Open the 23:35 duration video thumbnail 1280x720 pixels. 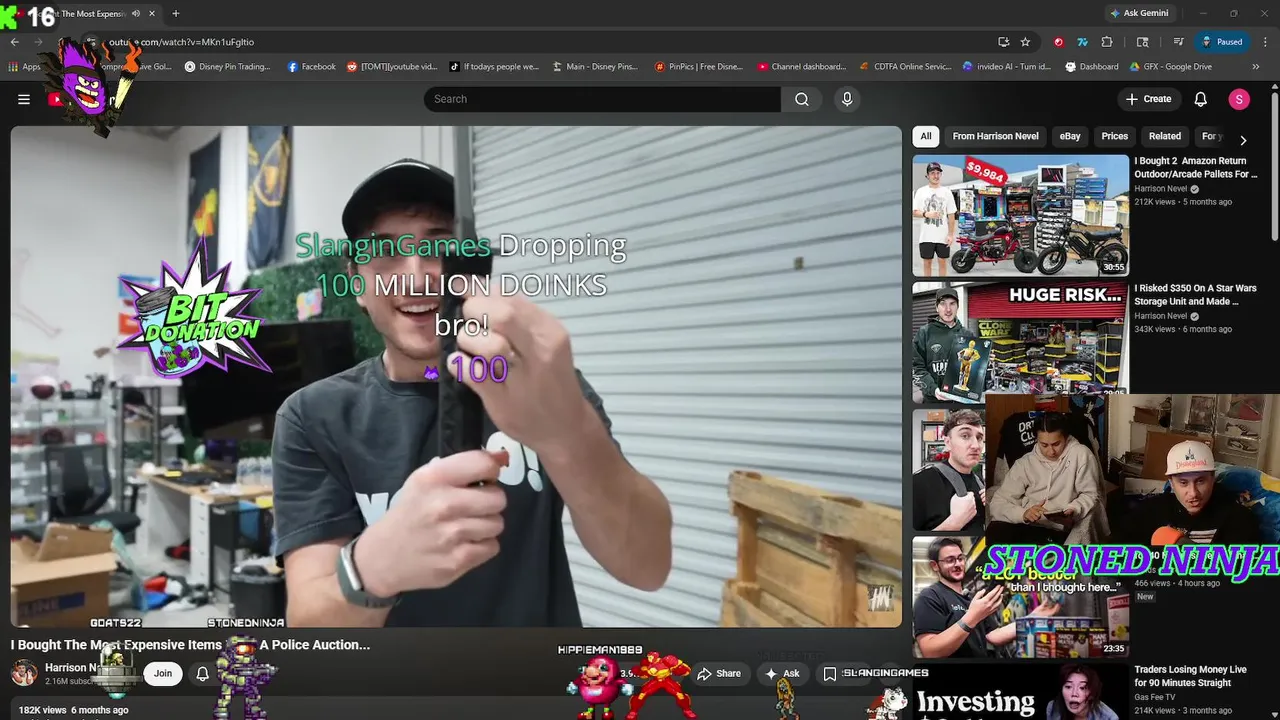click(x=1020, y=597)
